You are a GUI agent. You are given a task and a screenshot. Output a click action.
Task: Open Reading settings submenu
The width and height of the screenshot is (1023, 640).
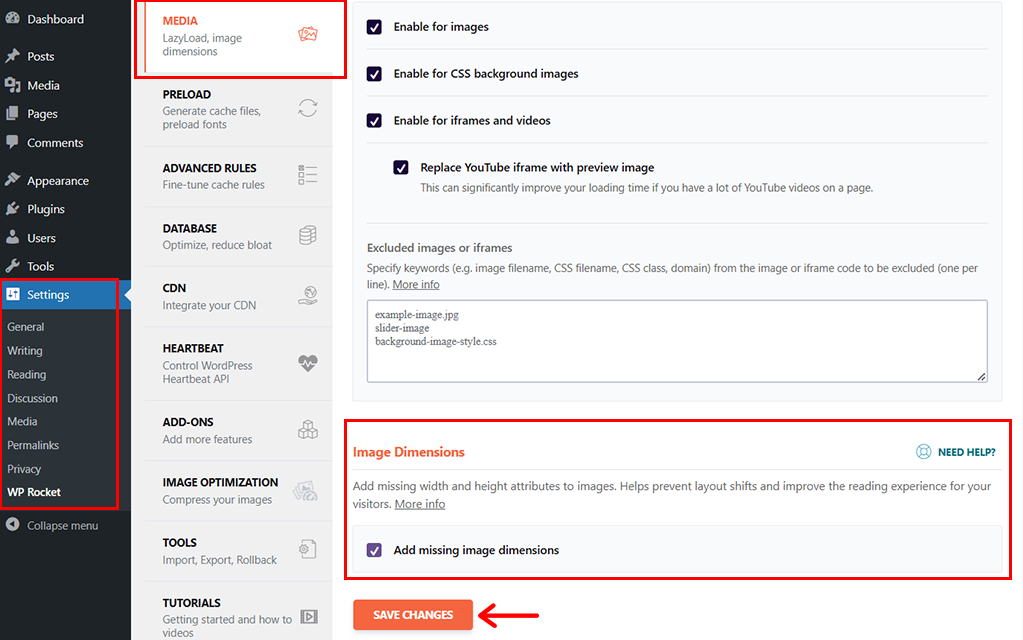pos(27,374)
